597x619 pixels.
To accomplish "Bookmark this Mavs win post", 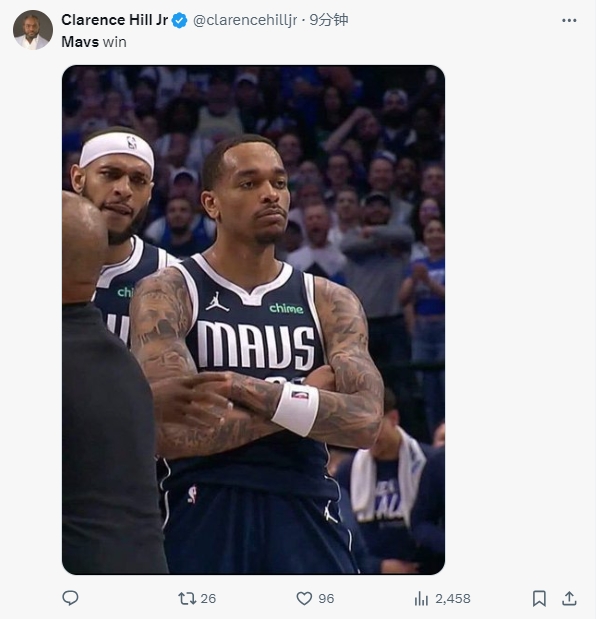I will point(539,598).
